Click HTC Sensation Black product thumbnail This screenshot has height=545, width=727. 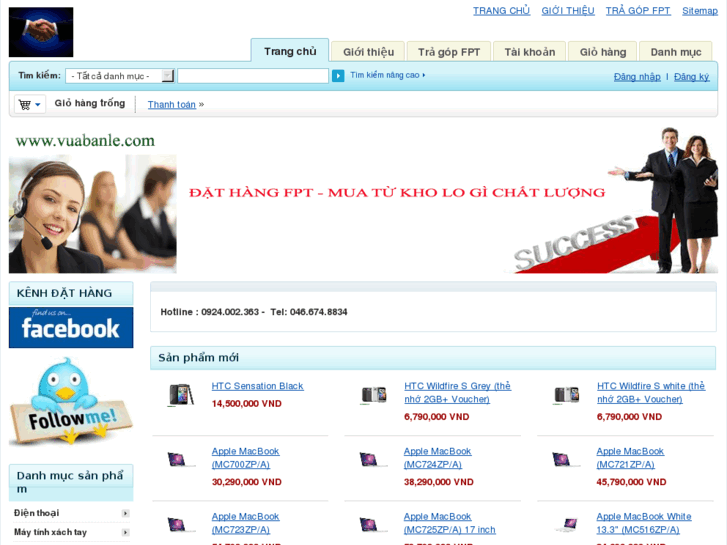(180, 395)
